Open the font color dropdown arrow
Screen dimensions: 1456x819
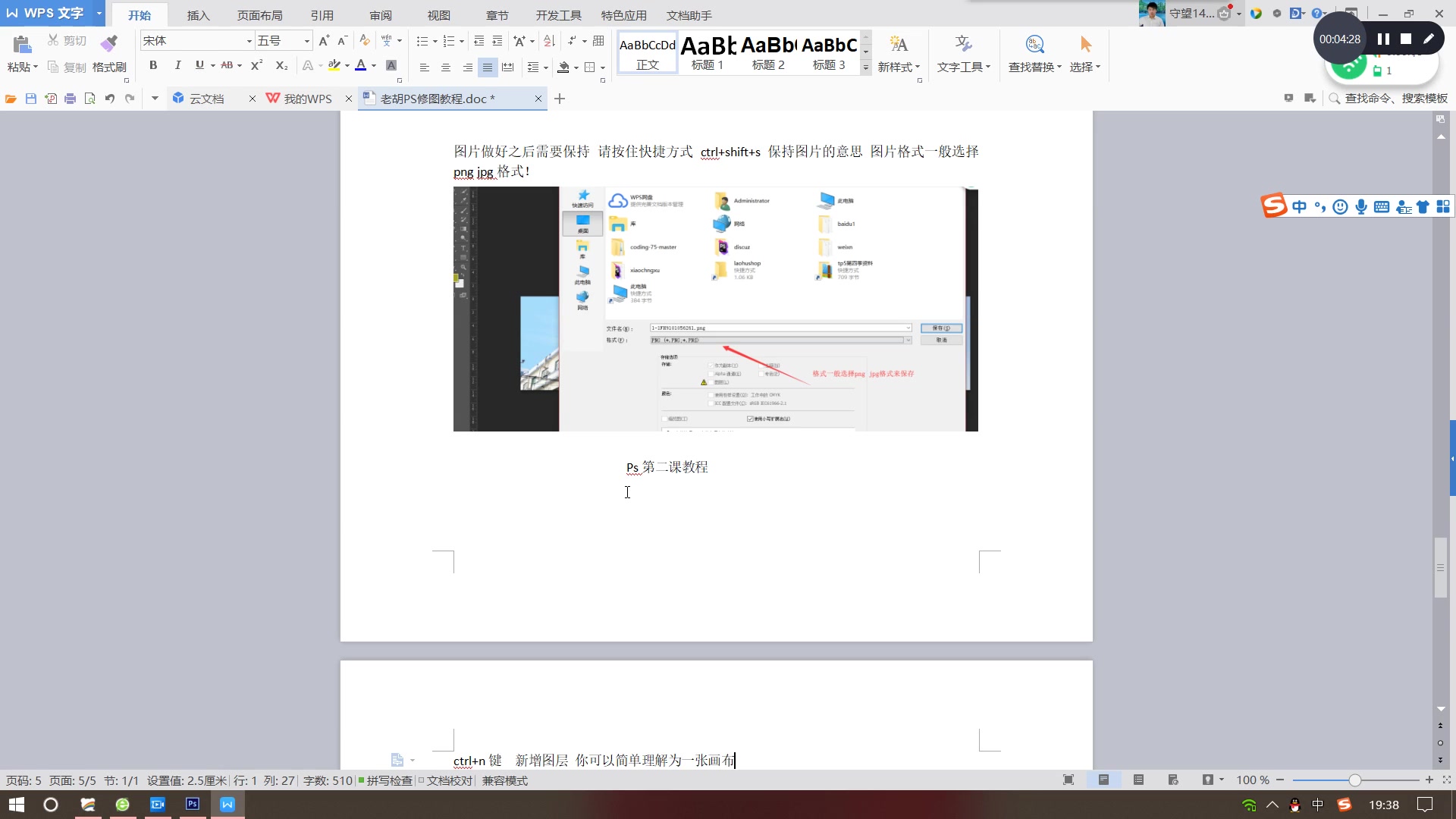point(374,66)
